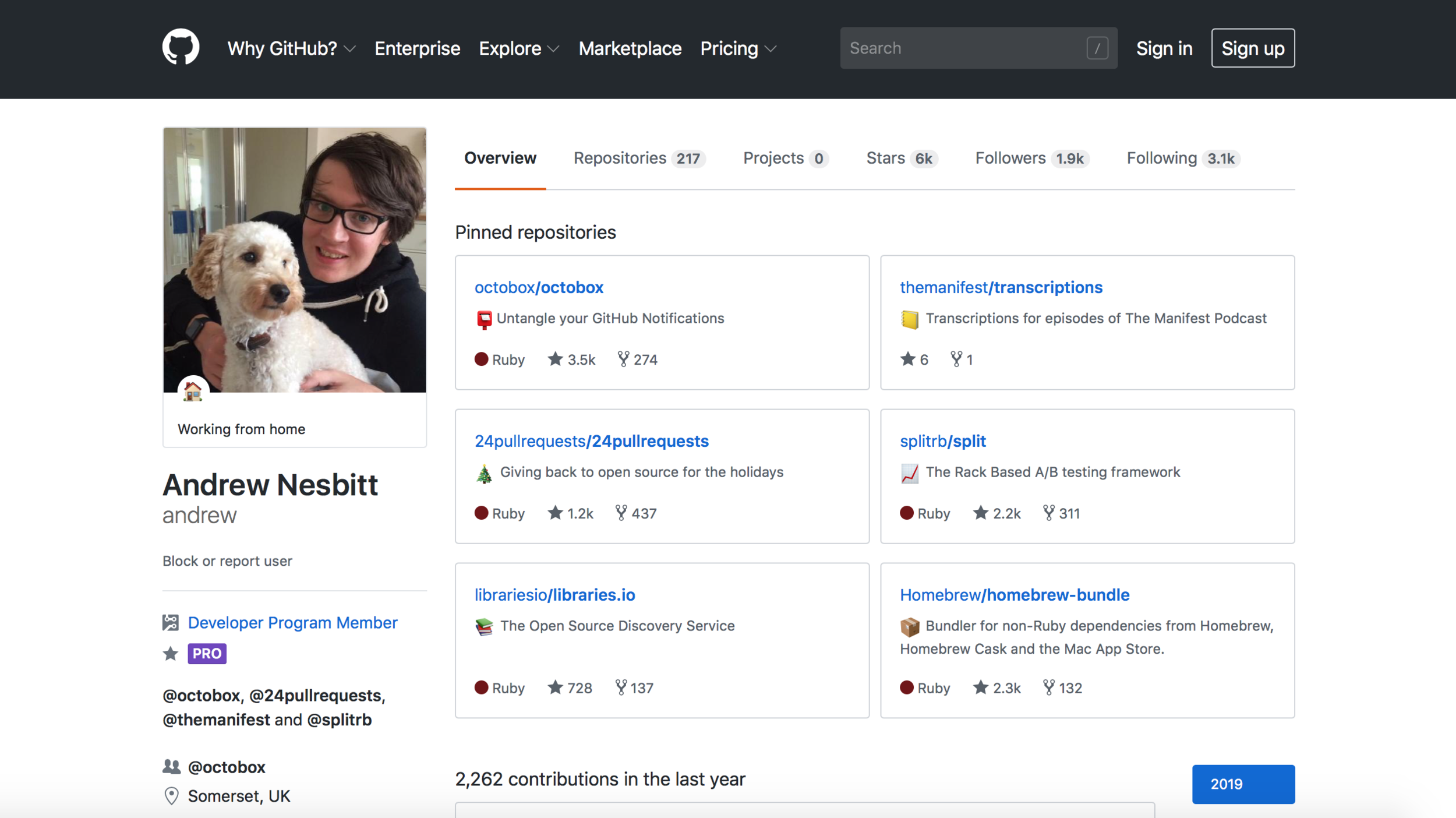
Task: Click the Sign up button
Action: point(1253,48)
